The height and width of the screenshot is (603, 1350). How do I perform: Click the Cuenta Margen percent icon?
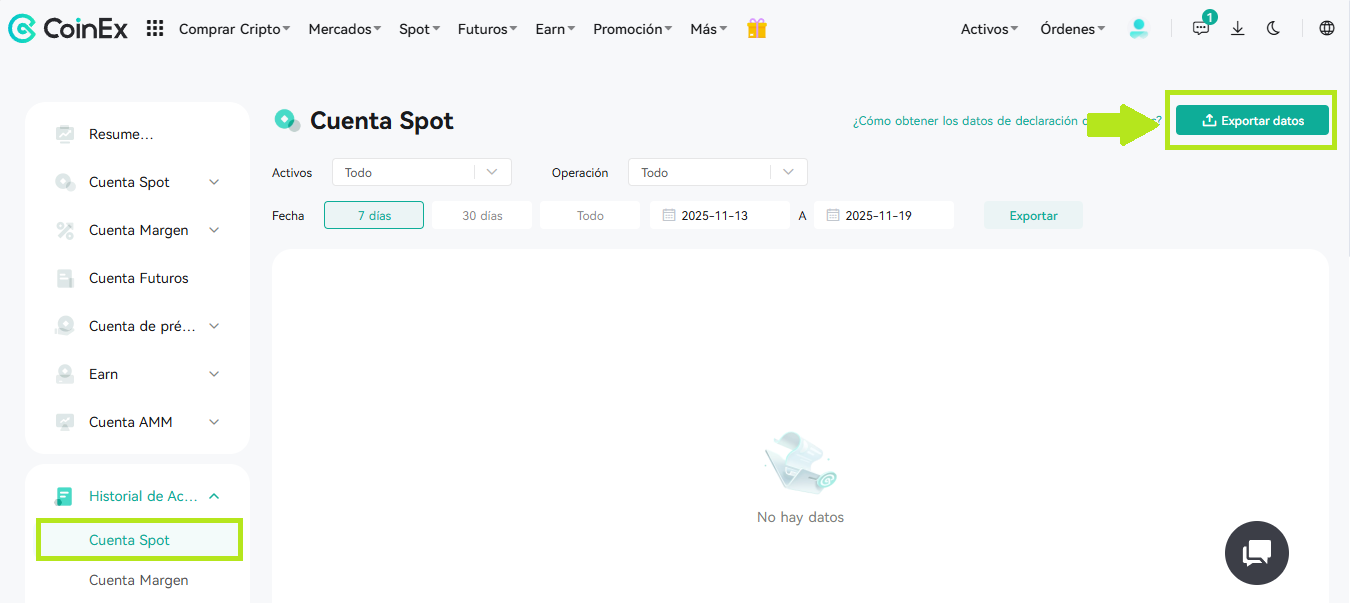click(x=65, y=230)
